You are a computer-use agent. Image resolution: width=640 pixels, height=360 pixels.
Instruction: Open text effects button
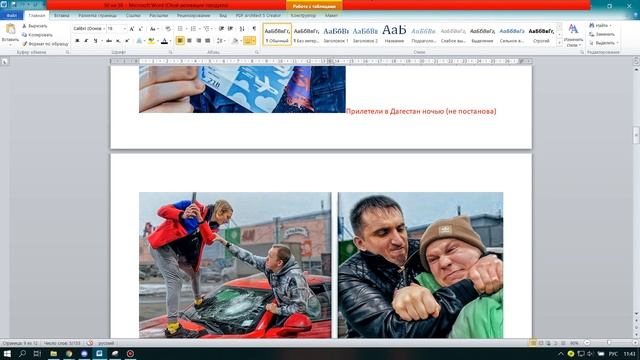[139, 41]
